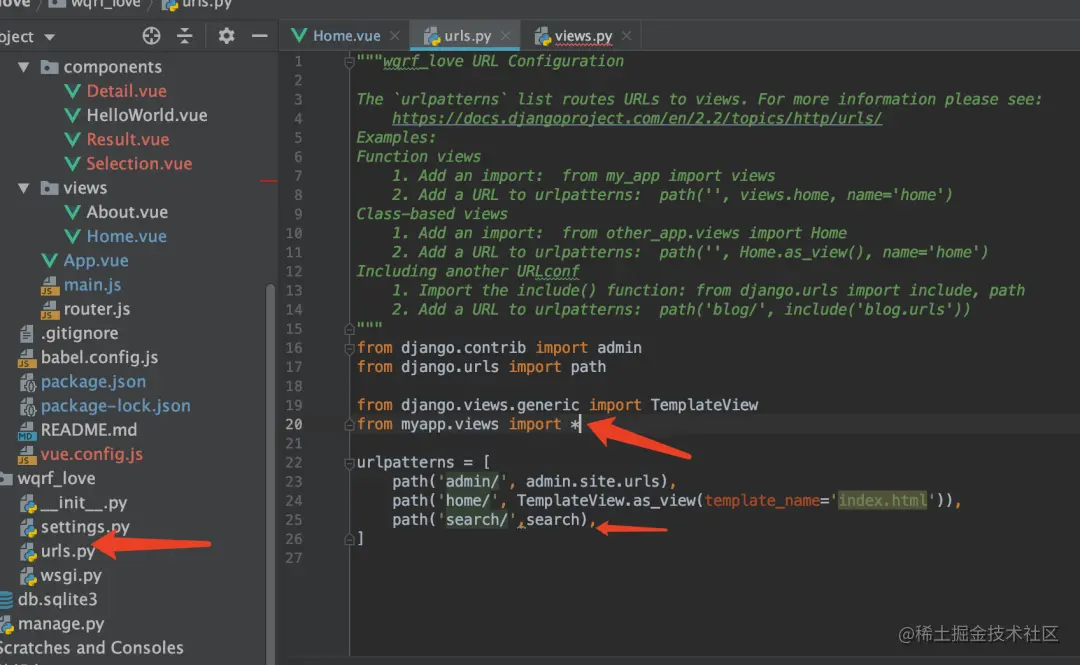Click TemplateView on line 19
The image size is (1080, 665).
point(704,405)
